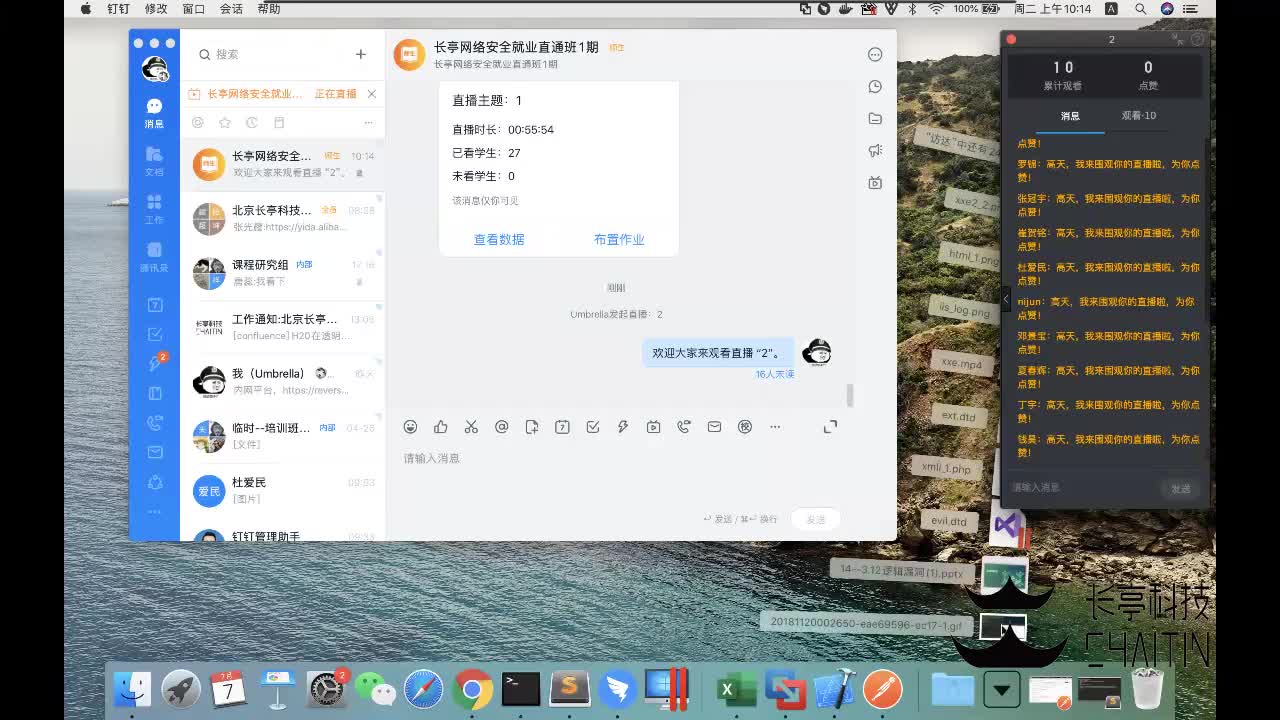Screen dimensions: 1280x720
Task: Switch to the 观看·10 tab in live panel
Action: (1139, 116)
